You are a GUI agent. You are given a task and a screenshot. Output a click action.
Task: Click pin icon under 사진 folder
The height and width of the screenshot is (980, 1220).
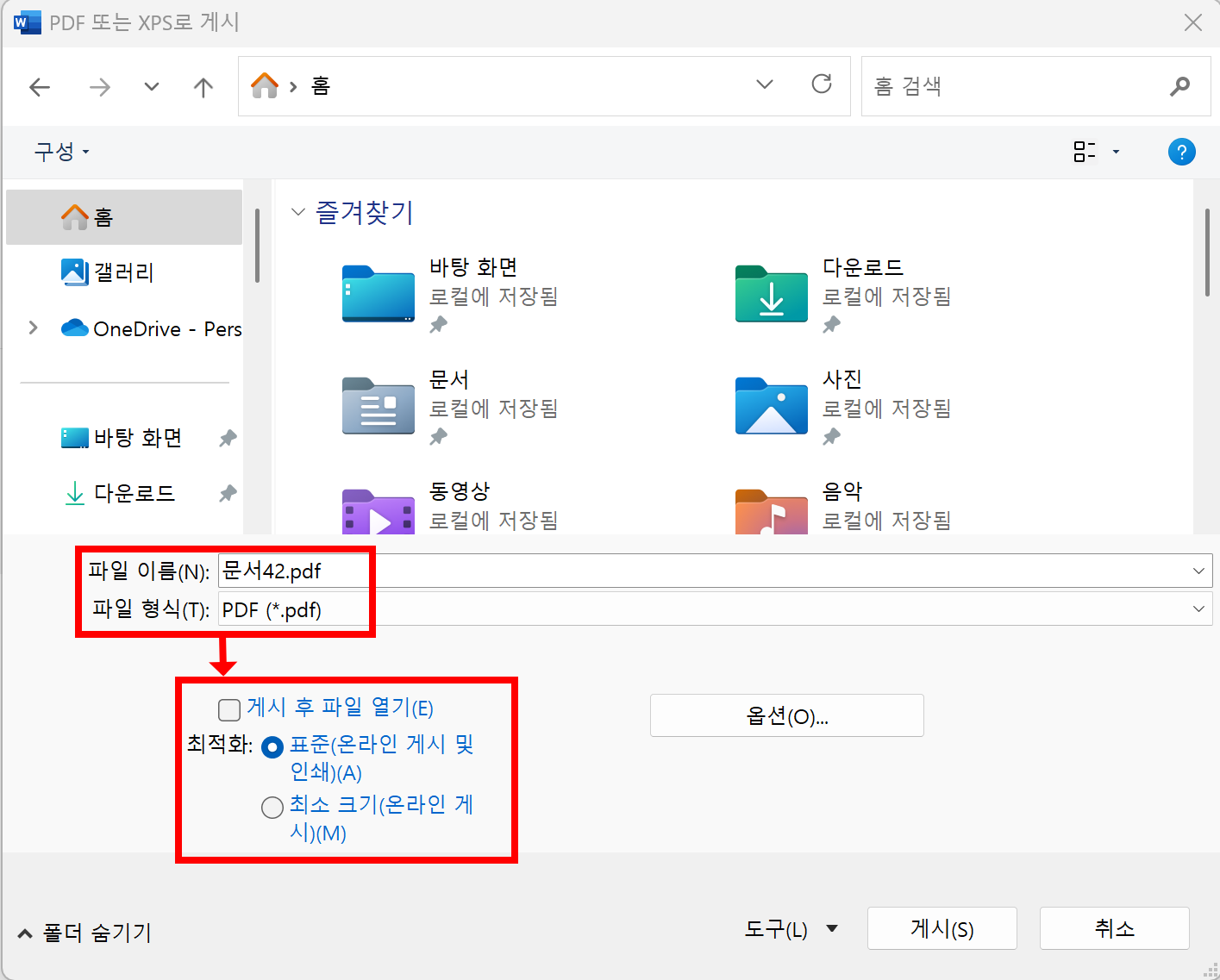(x=831, y=437)
